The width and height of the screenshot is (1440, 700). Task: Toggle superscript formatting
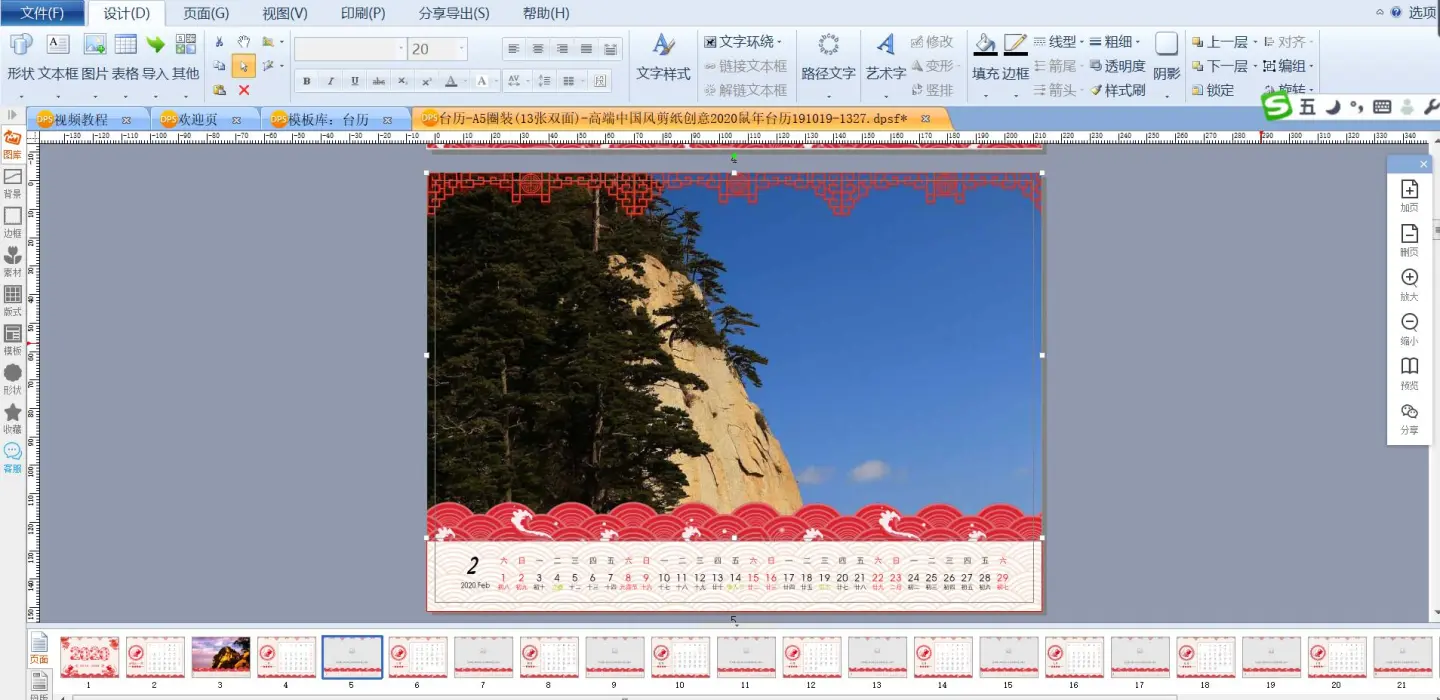426,81
